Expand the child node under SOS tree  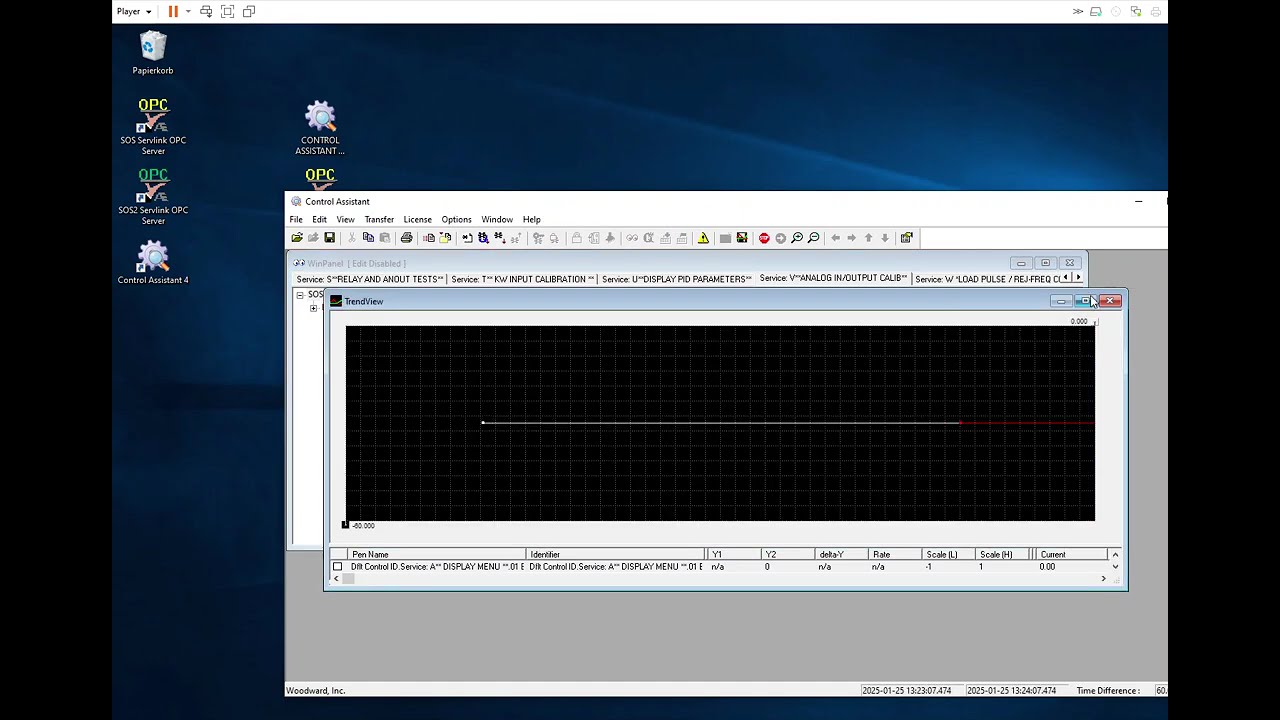click(x=313, y=308)
